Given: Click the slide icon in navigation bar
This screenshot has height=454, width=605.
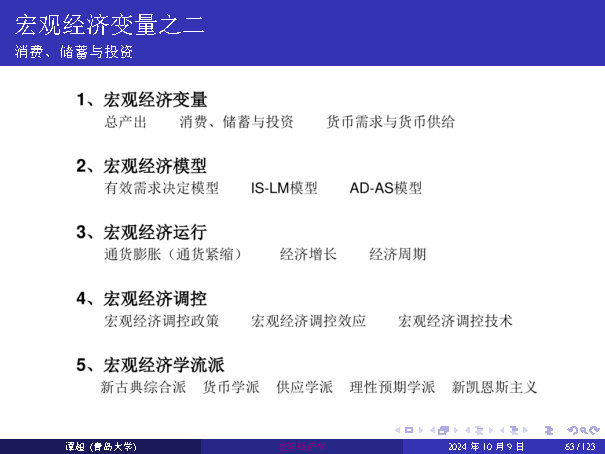Looking at the screenshot, I should tap(410, 430).
